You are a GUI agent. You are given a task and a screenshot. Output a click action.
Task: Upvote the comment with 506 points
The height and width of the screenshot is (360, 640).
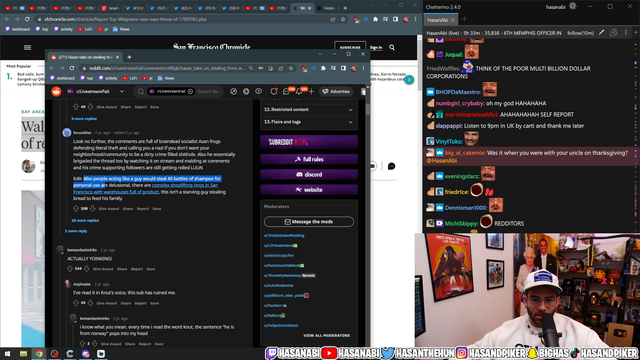coord(76,208)
